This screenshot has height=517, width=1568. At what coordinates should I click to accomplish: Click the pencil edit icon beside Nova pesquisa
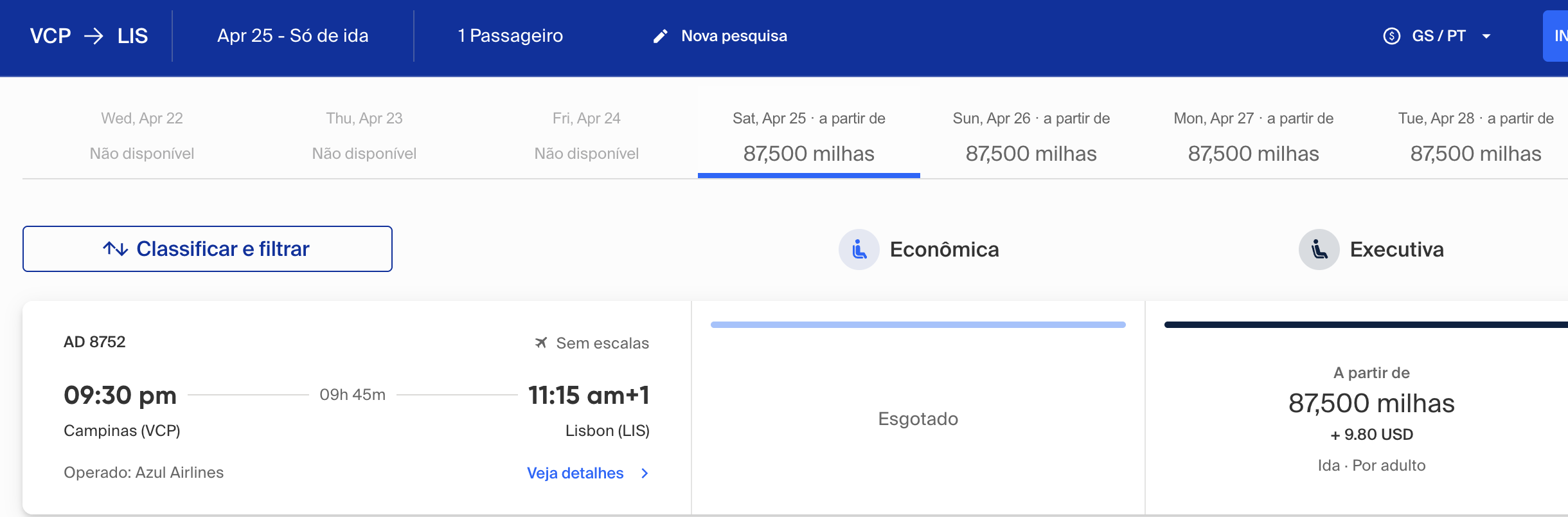[x=660, y=36]
